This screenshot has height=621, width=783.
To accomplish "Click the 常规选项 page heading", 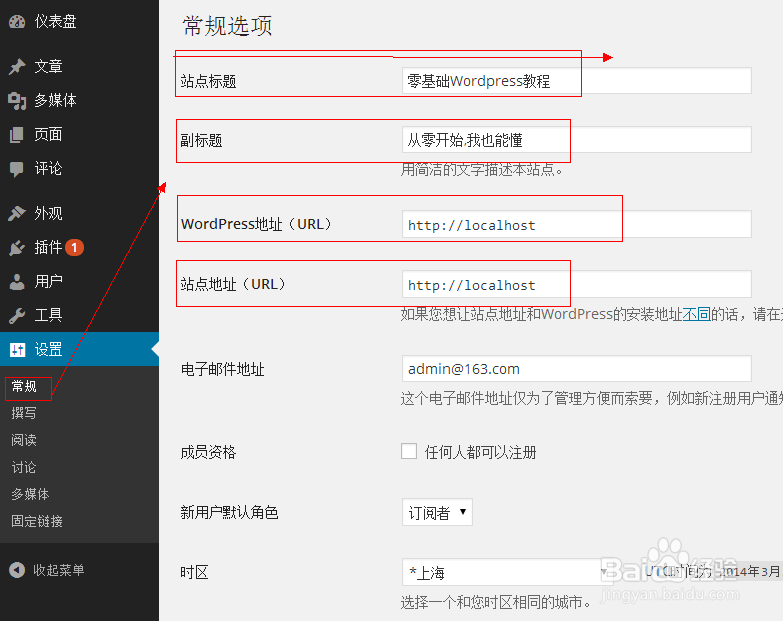I will coord(227,26).
